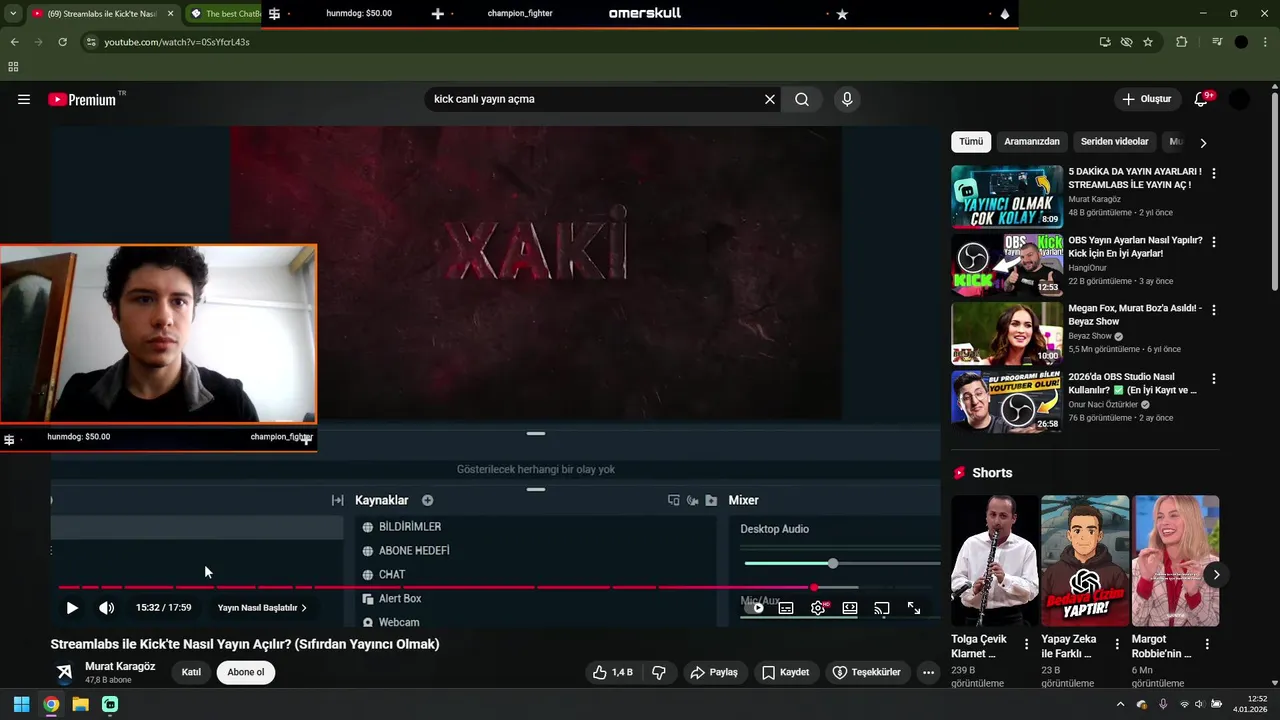Open the third-party cookie eye icon

pyautogui.click(x=1126, y=42)
